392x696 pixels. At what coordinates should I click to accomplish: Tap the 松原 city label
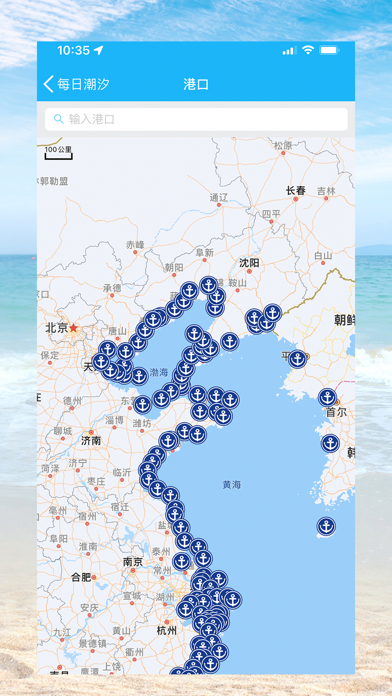(x=283, y=145)
